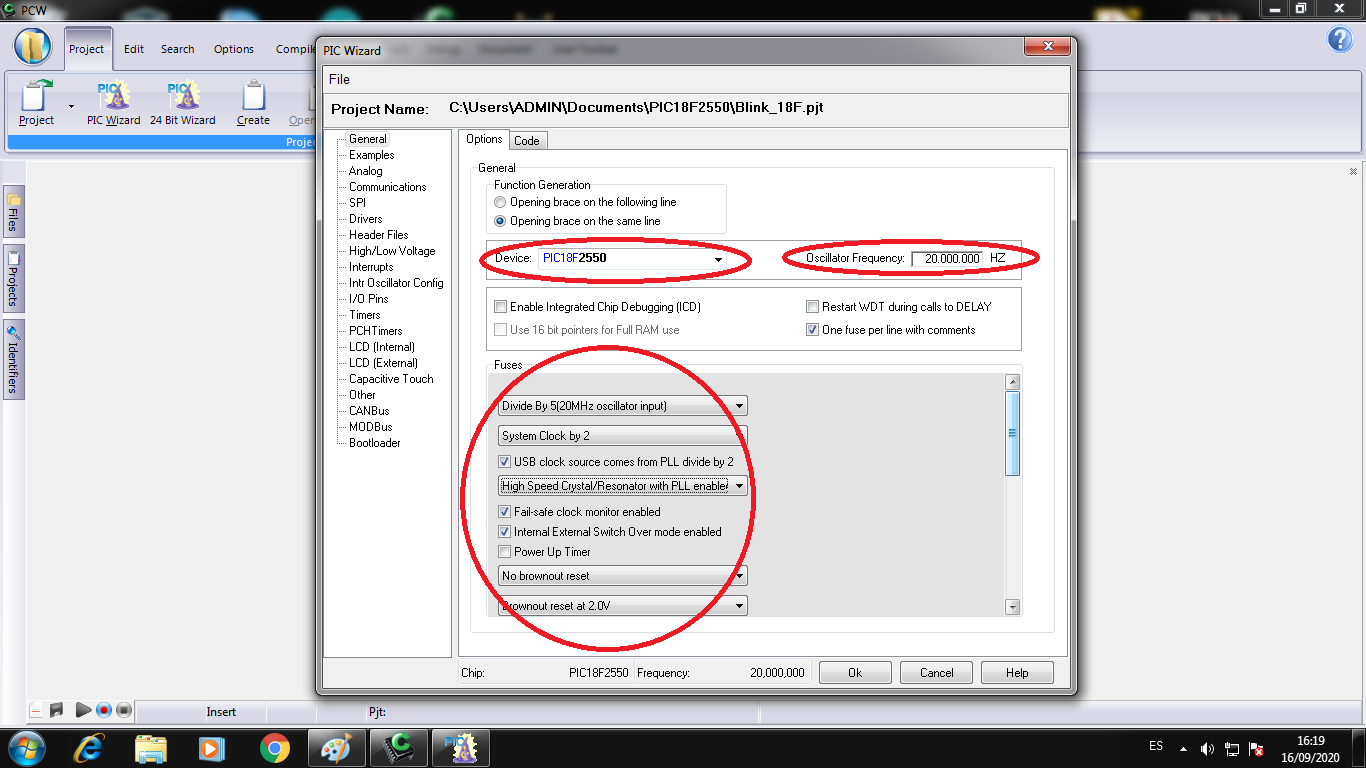Image resolution: width=1366 pixels, height=768 pixels.
Task: Open the Search ribbon tab
Action: coord(178,49)
